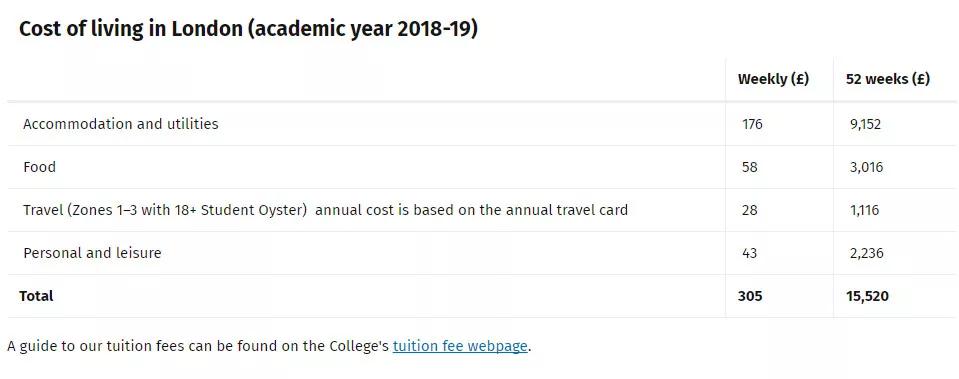Click the Accommodation and utilities row label
This screenshot has width=959, height=379.
120,123
